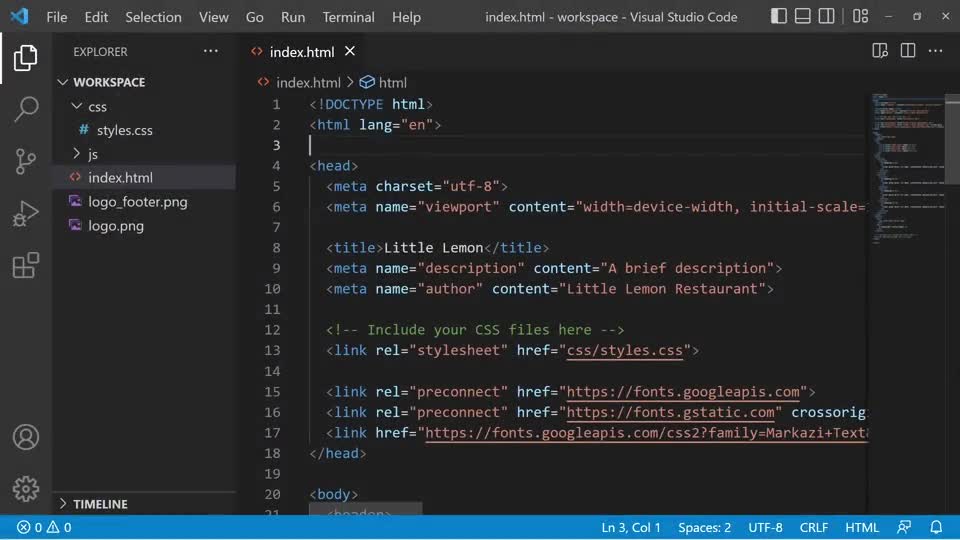The height and width of the screenshot is (540, 960).
Task: Click the Spaces: 2 indentation setting
Action: point(704,527)
